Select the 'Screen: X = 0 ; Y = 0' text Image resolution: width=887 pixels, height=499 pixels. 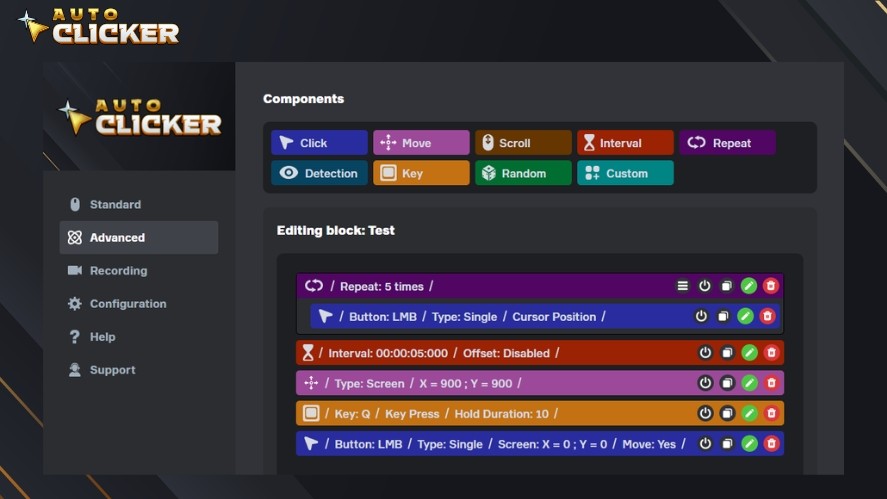coord(552,444)
